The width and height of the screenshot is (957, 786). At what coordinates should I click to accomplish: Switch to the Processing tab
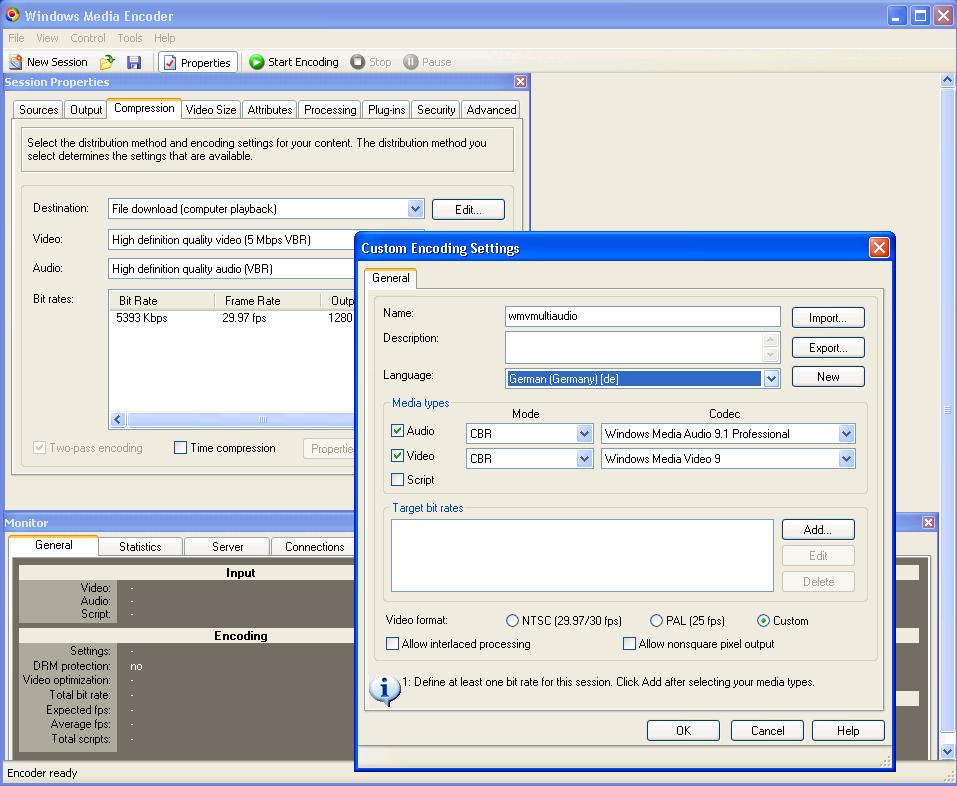330,110
